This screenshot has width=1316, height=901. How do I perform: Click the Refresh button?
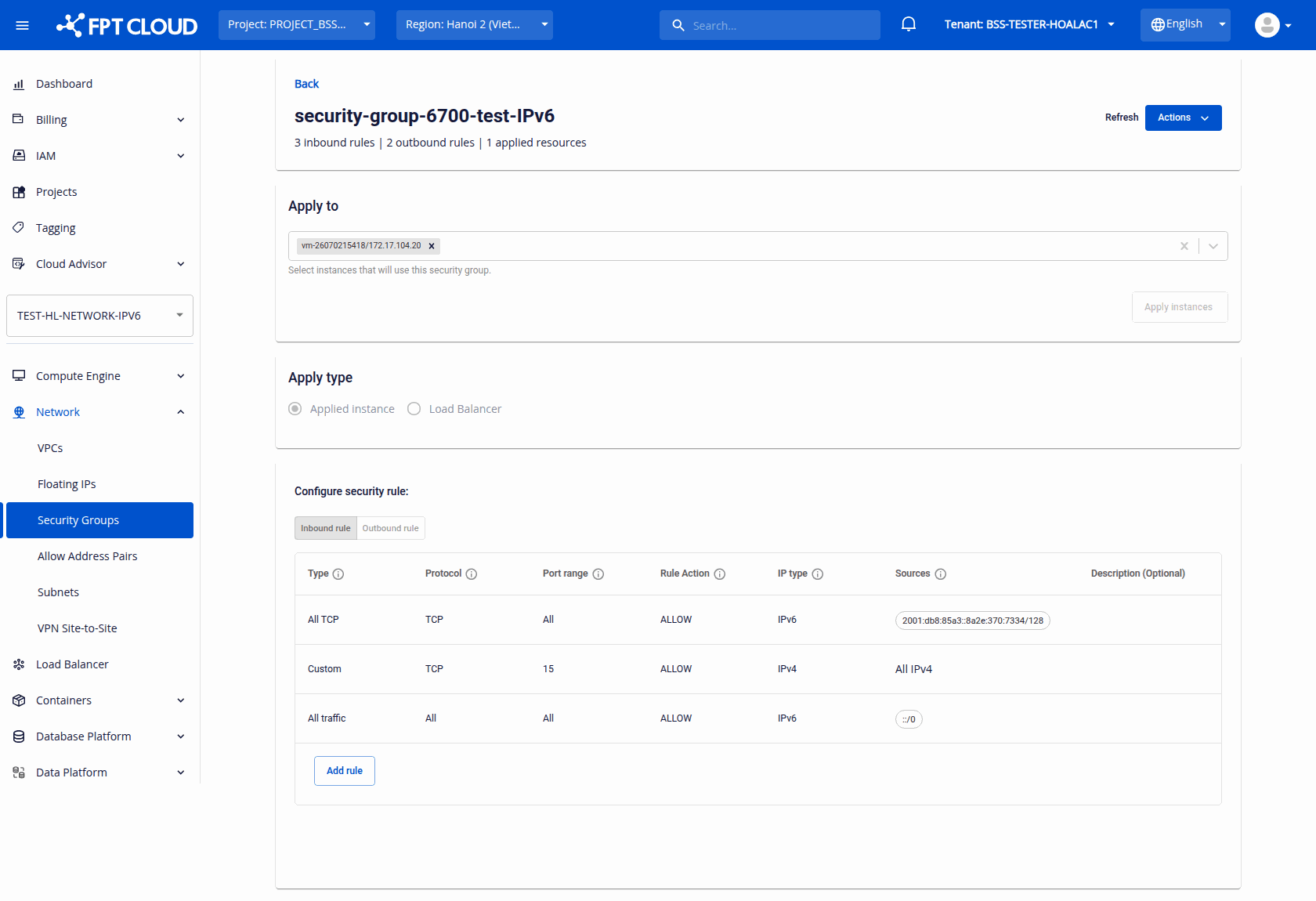(x=1122, y=118)
